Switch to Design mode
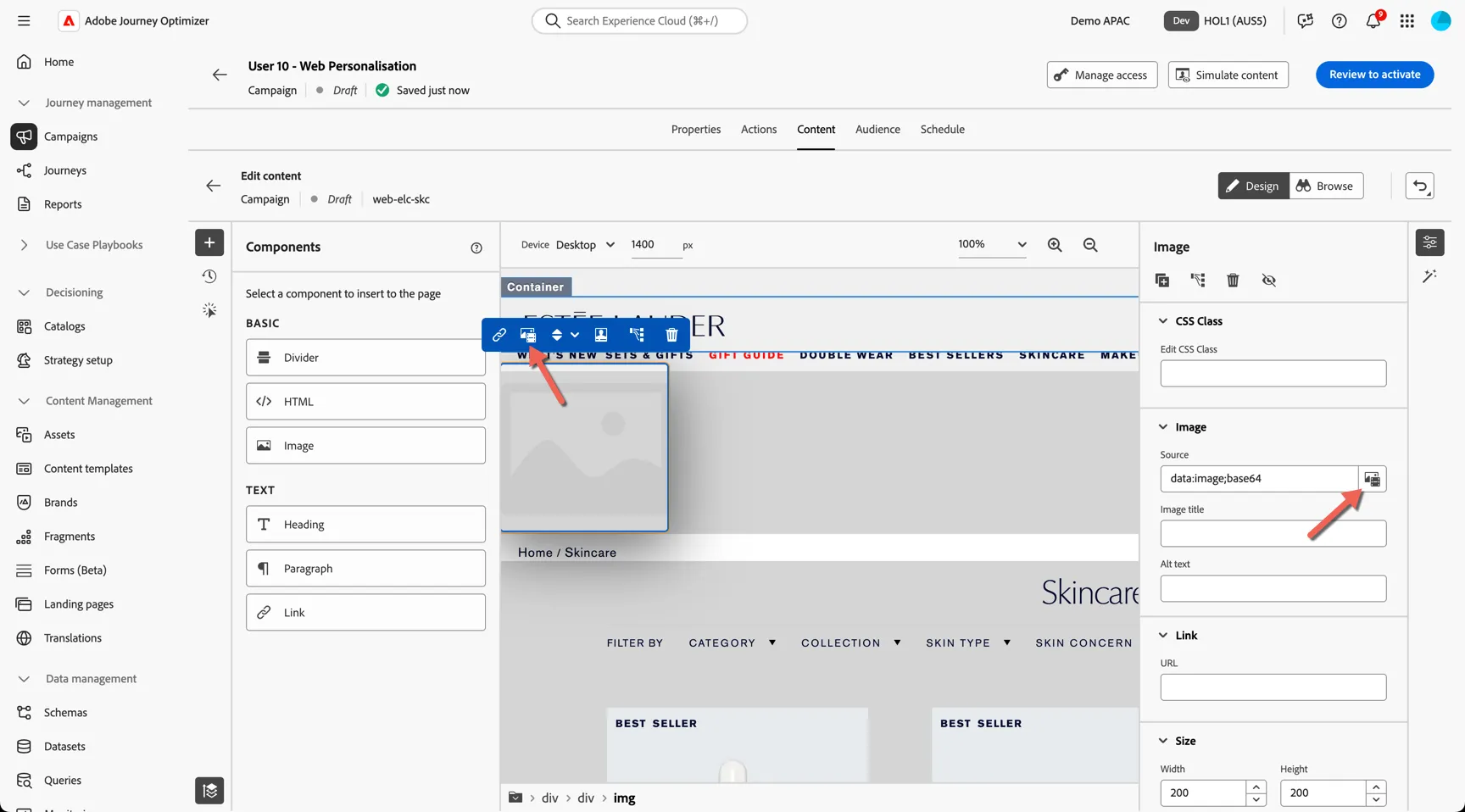 click(x=1253, y=186)
